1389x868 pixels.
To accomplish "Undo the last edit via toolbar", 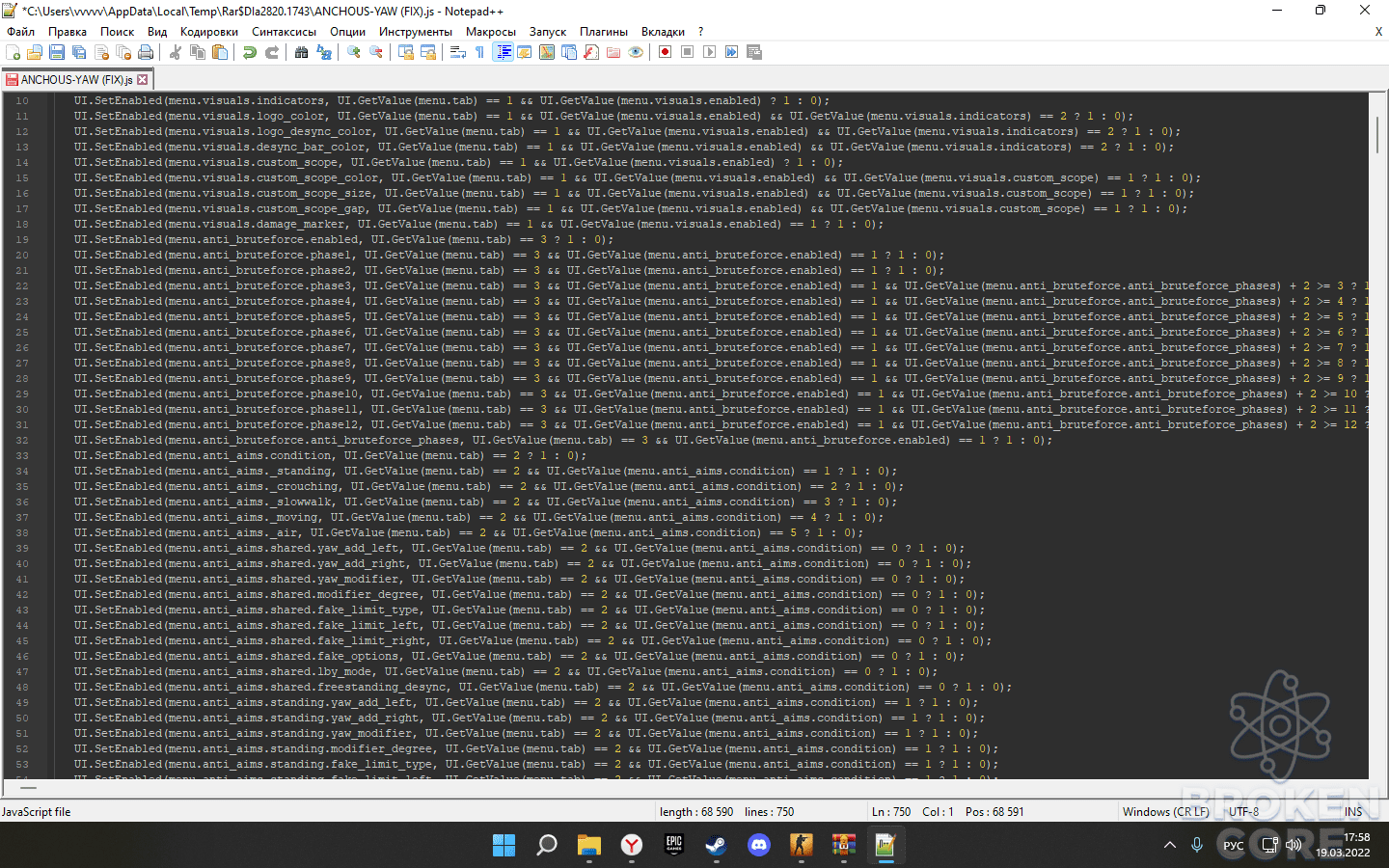I will 250,52.
